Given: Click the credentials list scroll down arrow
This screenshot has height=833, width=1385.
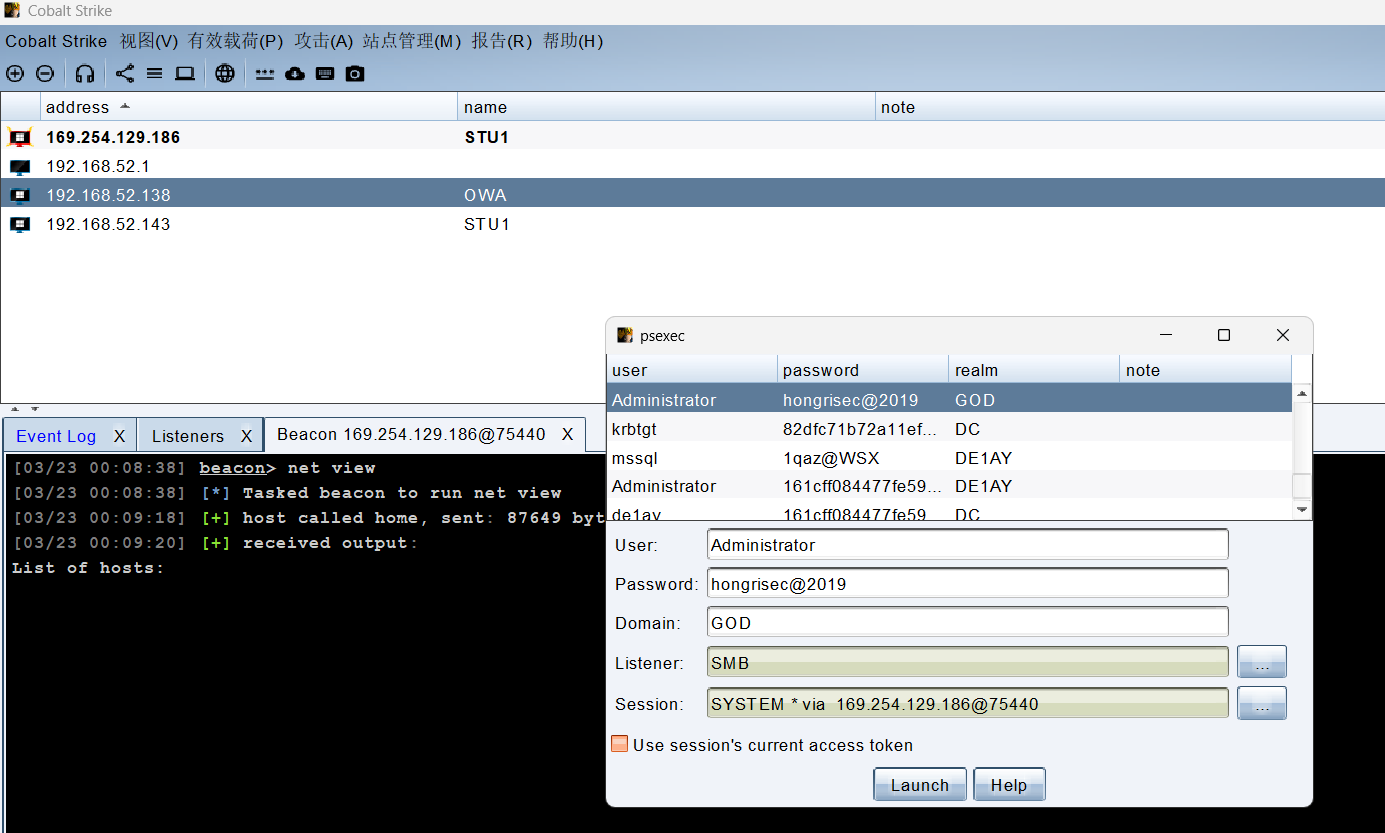Looking at the screenshot, I should (x=1302, y=509).
